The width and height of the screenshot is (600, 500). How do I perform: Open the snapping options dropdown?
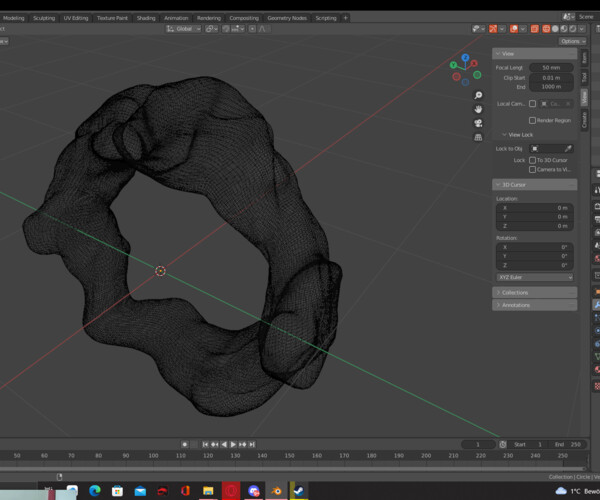tap(238, 29)
